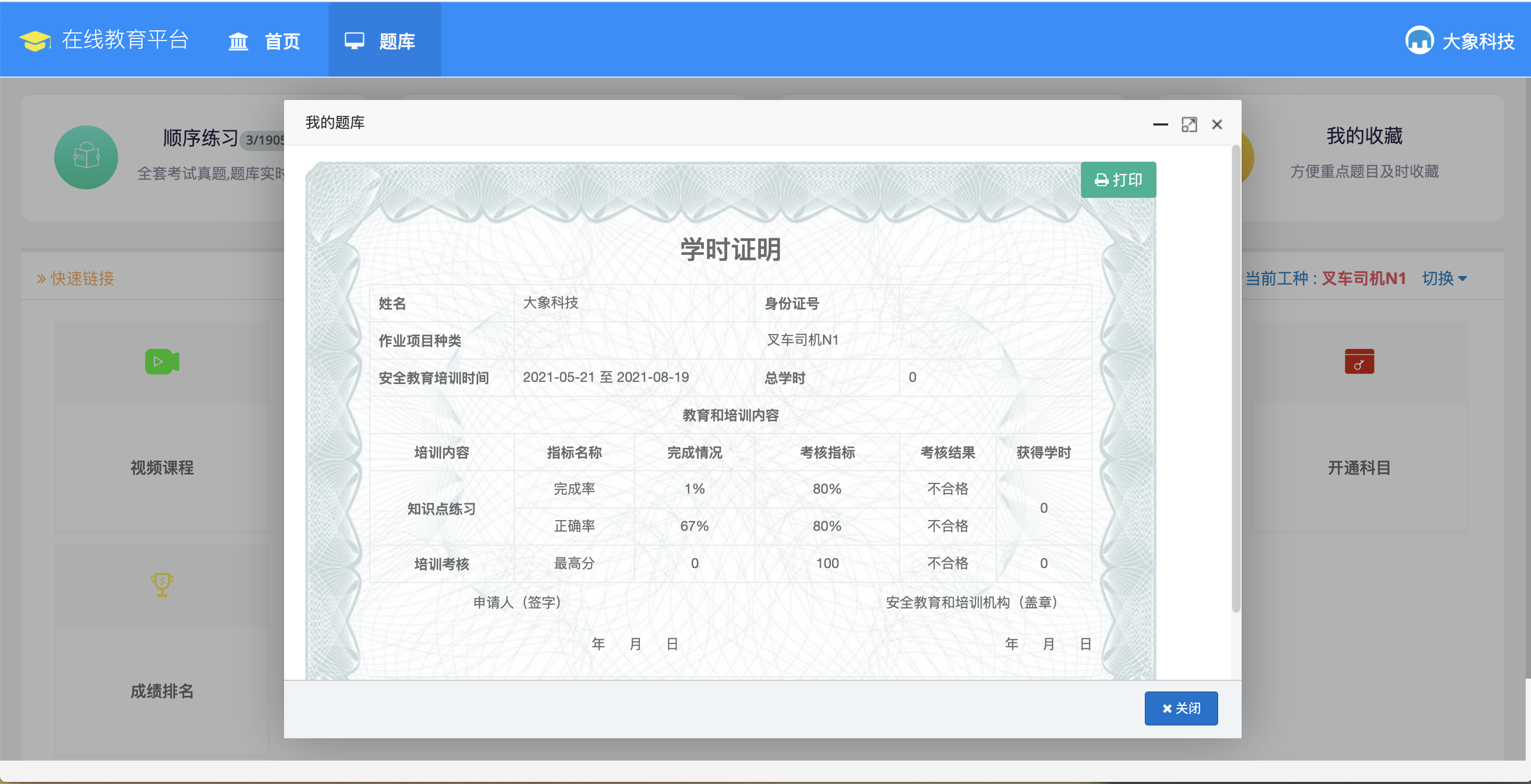Image resolution: width=1531 pixels, height=784 pixels.
Task: Close the dialog with the X icon
Action: pyautogui.click(x=1217, y=124)
